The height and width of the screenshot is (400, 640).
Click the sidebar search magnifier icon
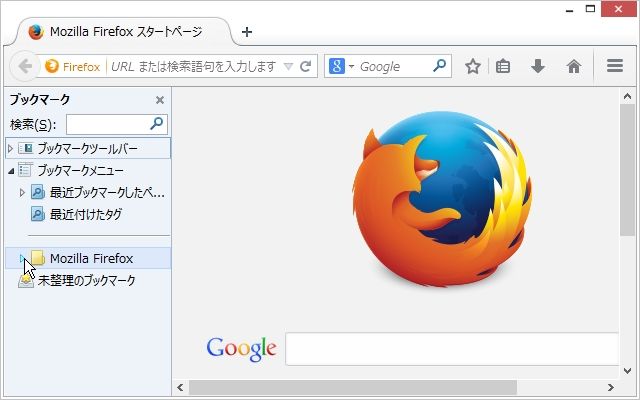(156, 123)
